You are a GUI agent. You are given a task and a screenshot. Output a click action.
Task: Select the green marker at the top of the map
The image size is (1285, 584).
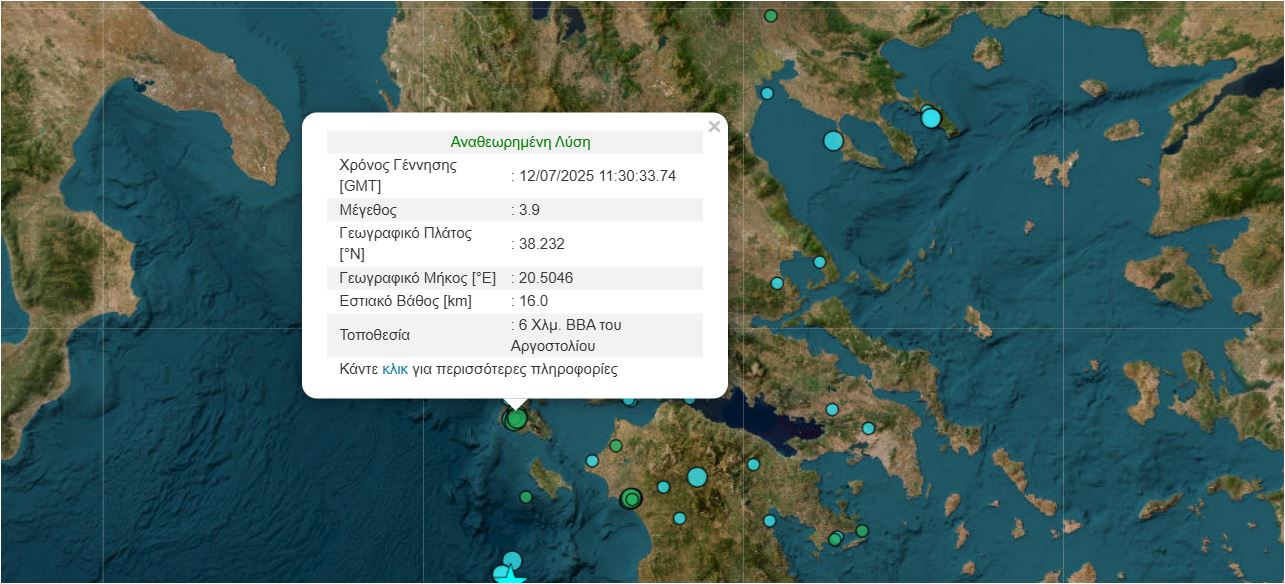(x=771, y=16)
